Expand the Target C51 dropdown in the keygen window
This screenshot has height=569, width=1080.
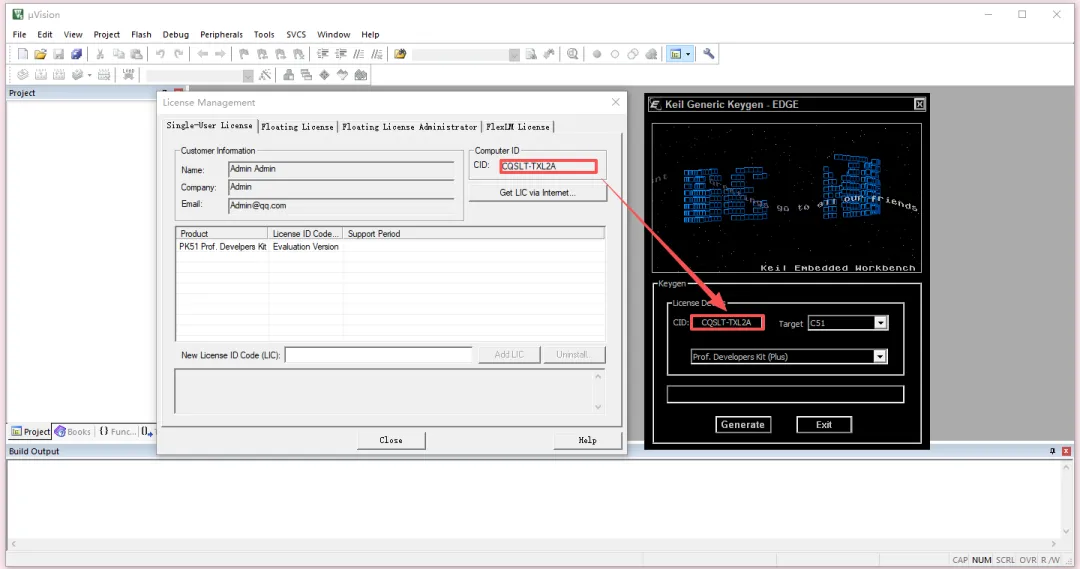880,323
